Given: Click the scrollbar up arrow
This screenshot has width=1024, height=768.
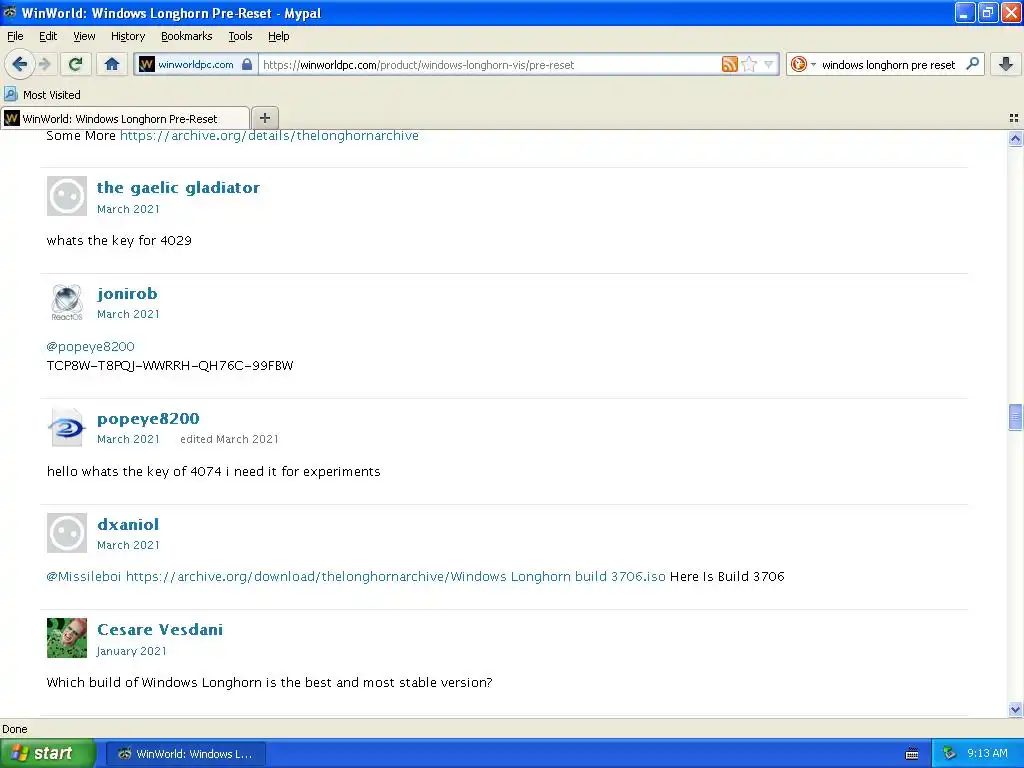Looking at the screenshot, I should point(1015,138).
